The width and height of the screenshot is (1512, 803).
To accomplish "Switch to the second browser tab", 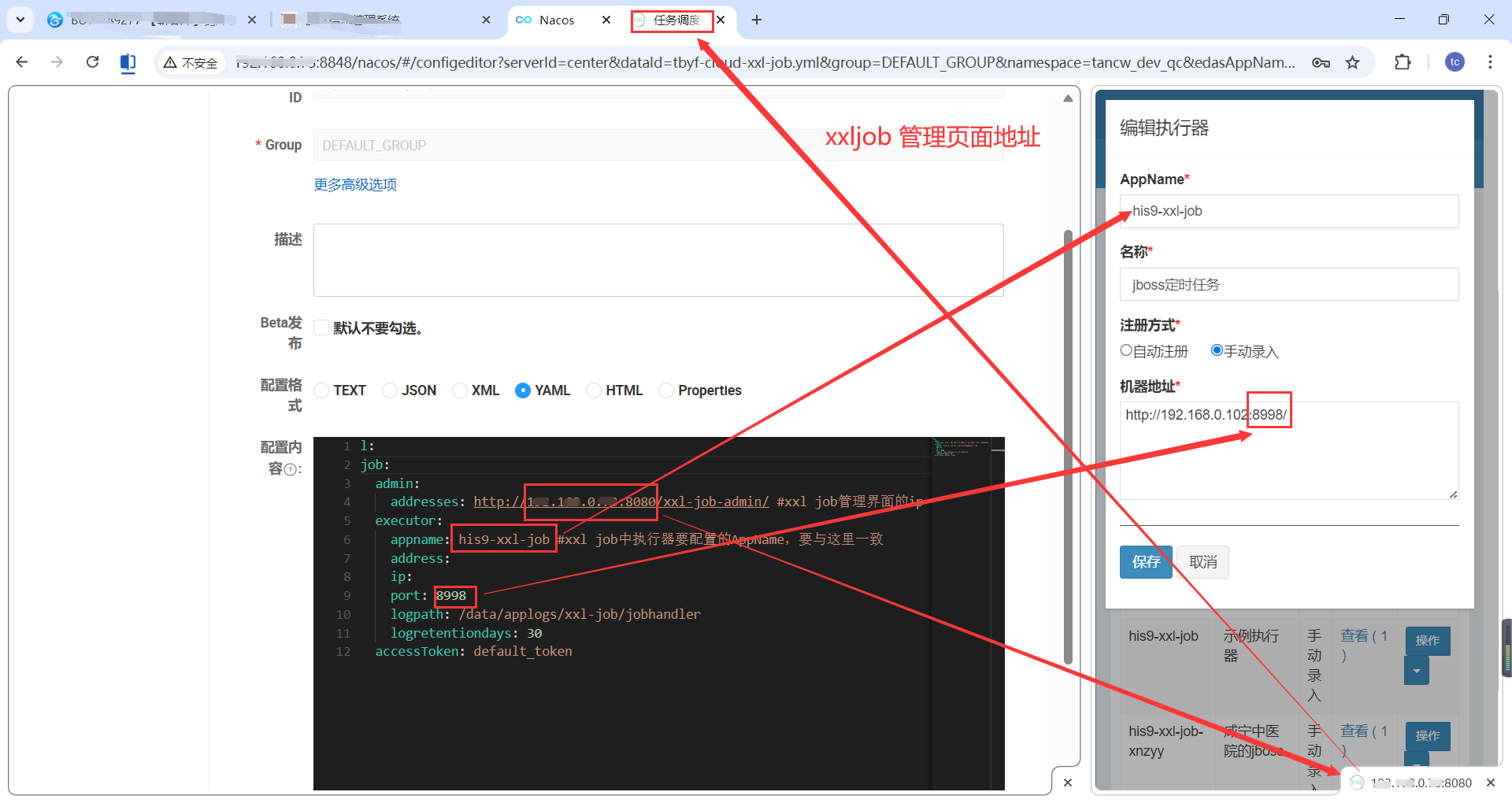I will pos(386,20).
